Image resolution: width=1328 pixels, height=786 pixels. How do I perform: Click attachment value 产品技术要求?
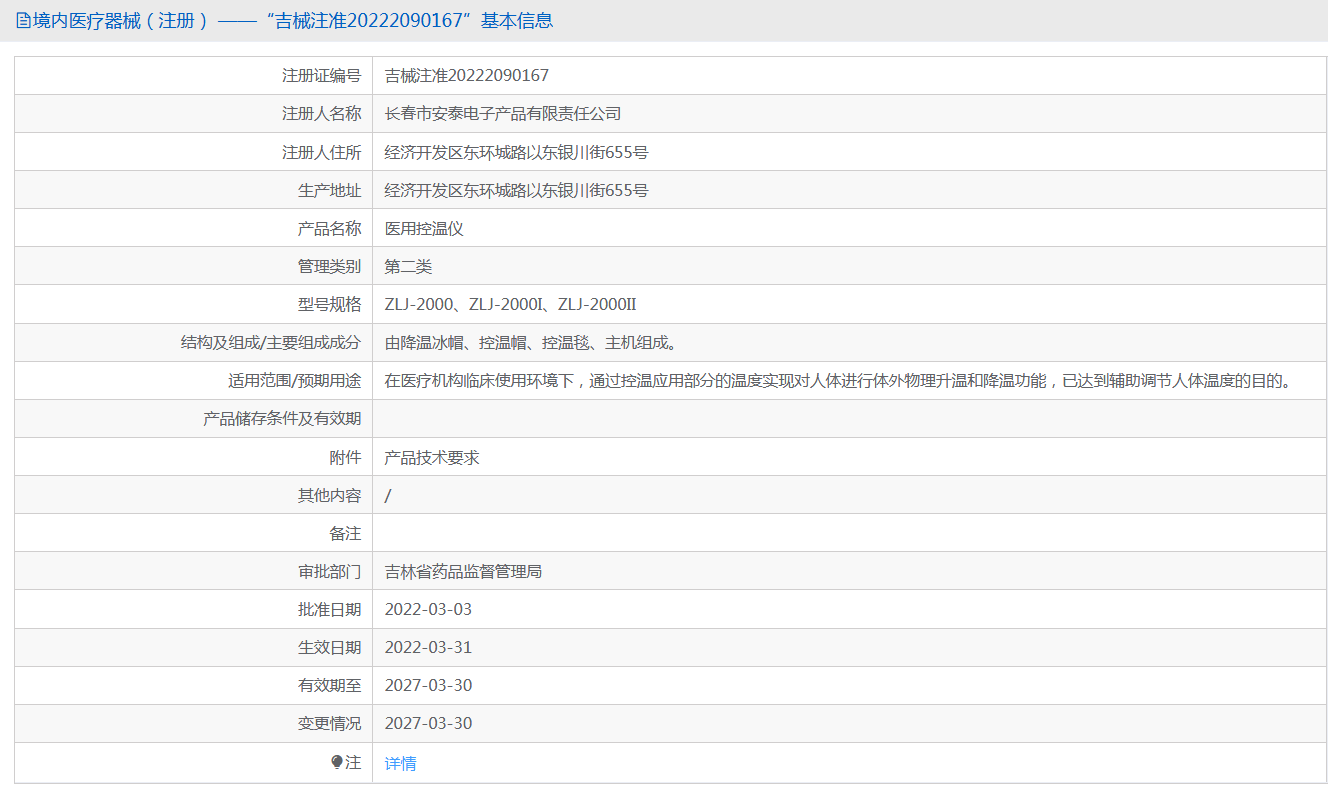[x=432, y=457]
